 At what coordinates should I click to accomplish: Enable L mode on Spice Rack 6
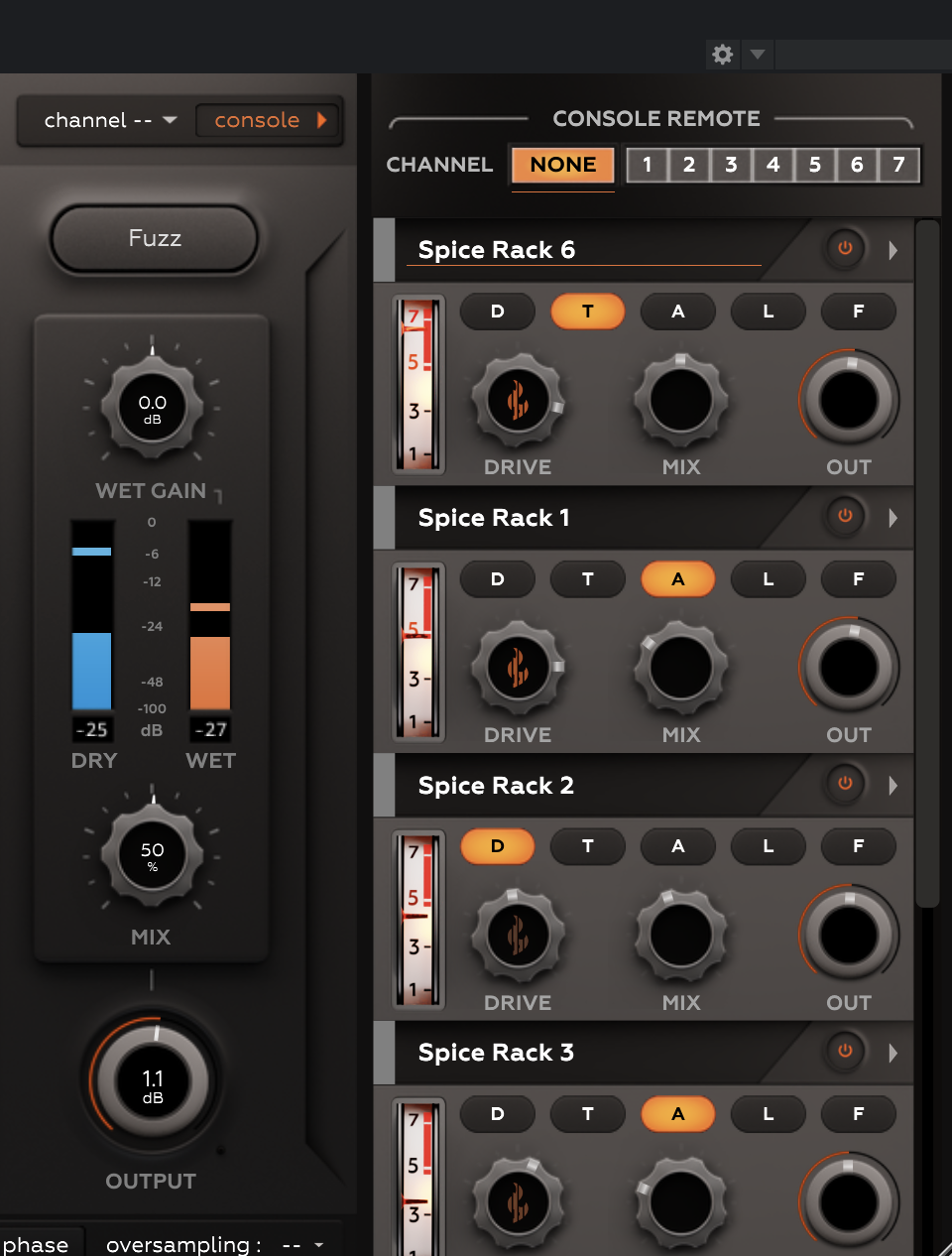click(x=769, y=312)
